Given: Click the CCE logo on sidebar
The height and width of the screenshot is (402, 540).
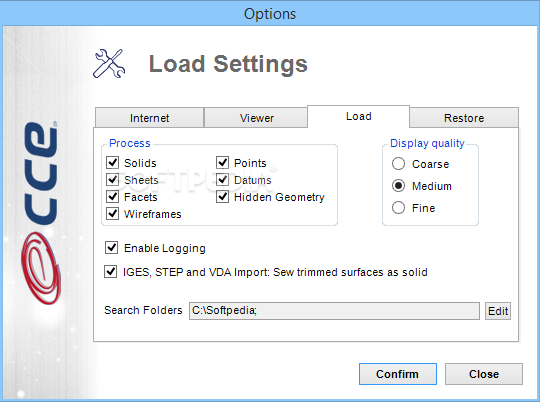Looking at the screenshot, I should pyautogui.click(x=41, y=213).
